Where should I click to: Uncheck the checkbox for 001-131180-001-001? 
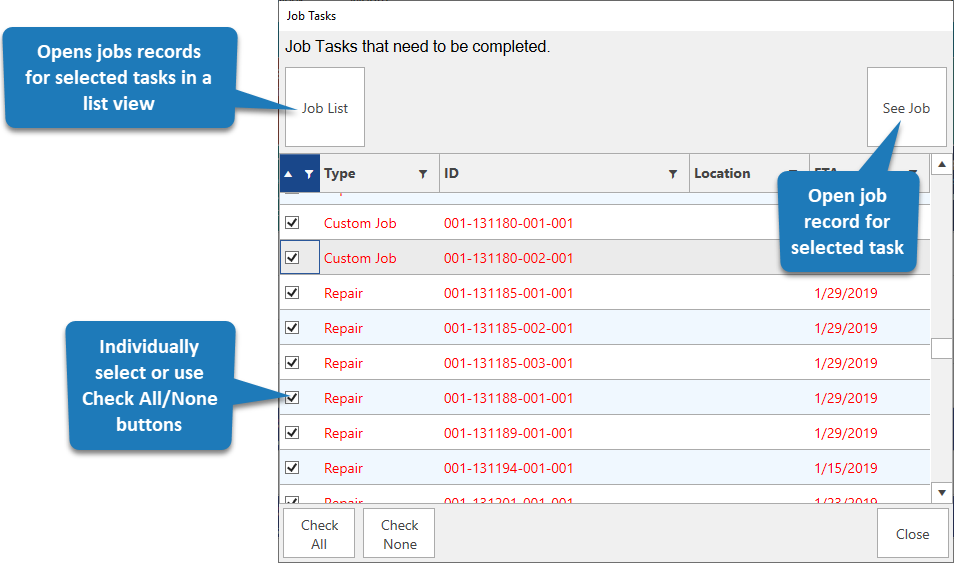pos(292,223)
